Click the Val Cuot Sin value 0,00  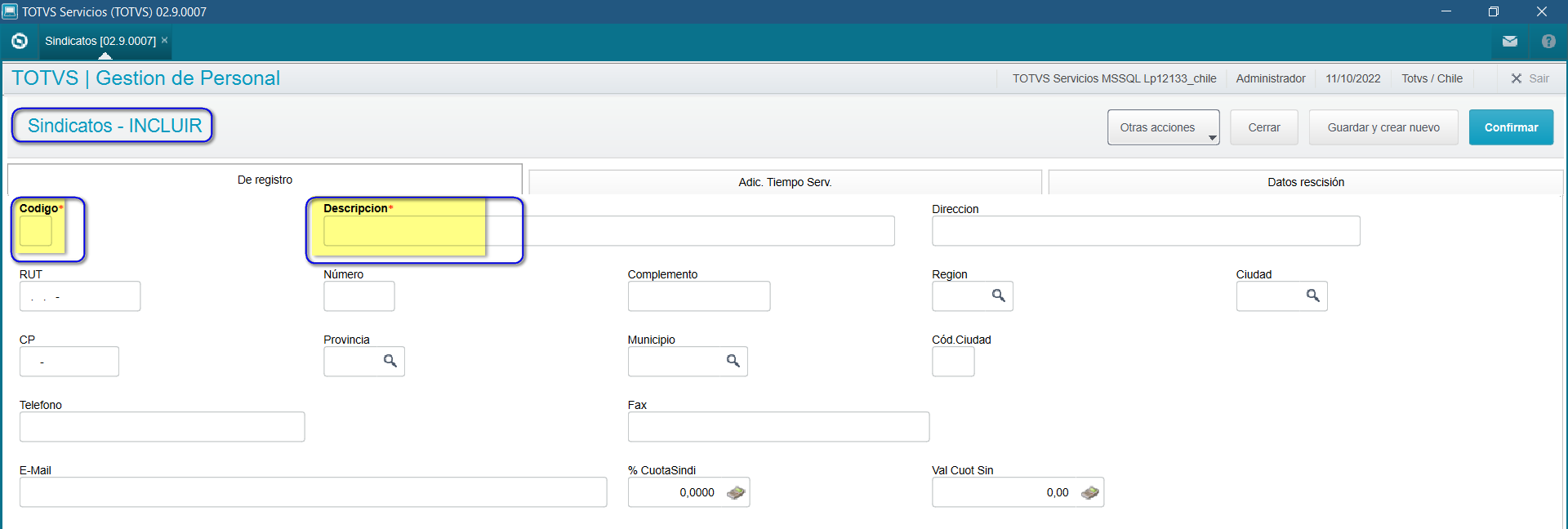point(1058,492)
